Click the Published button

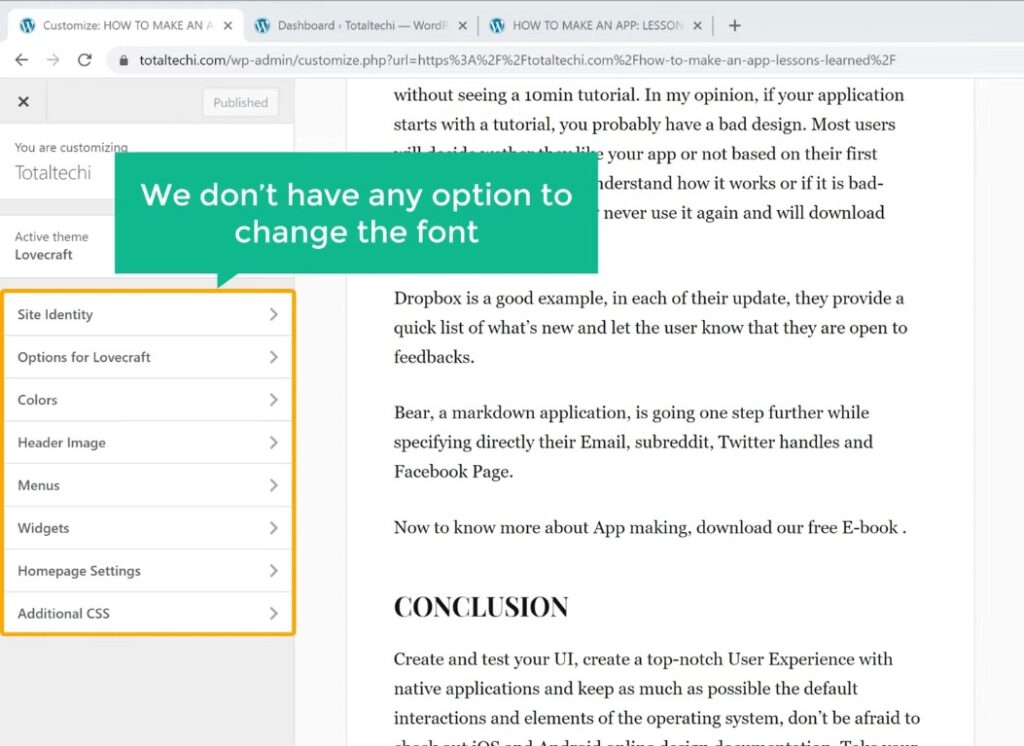coord(239,101)
